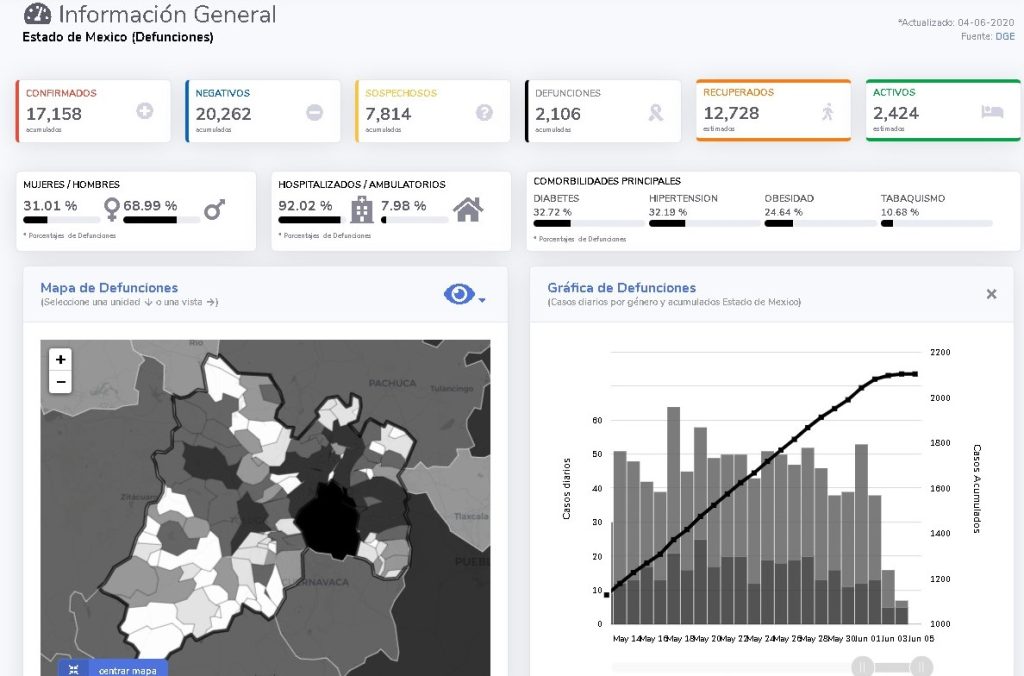Click the dashboard gauge icon beside Información General

pyautogui.click(x=37, y=15)
